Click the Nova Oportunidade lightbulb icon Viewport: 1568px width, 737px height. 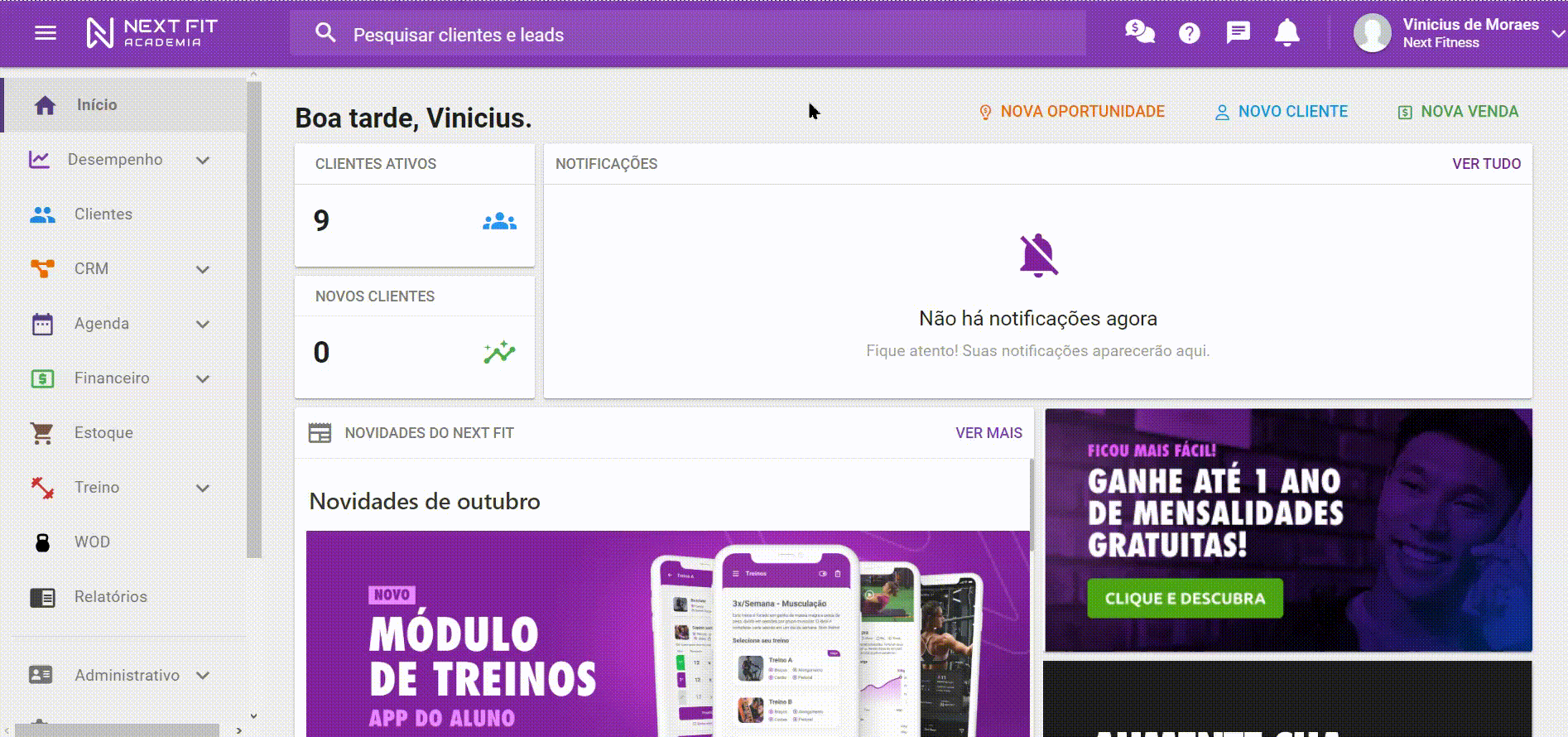(985, 112)
